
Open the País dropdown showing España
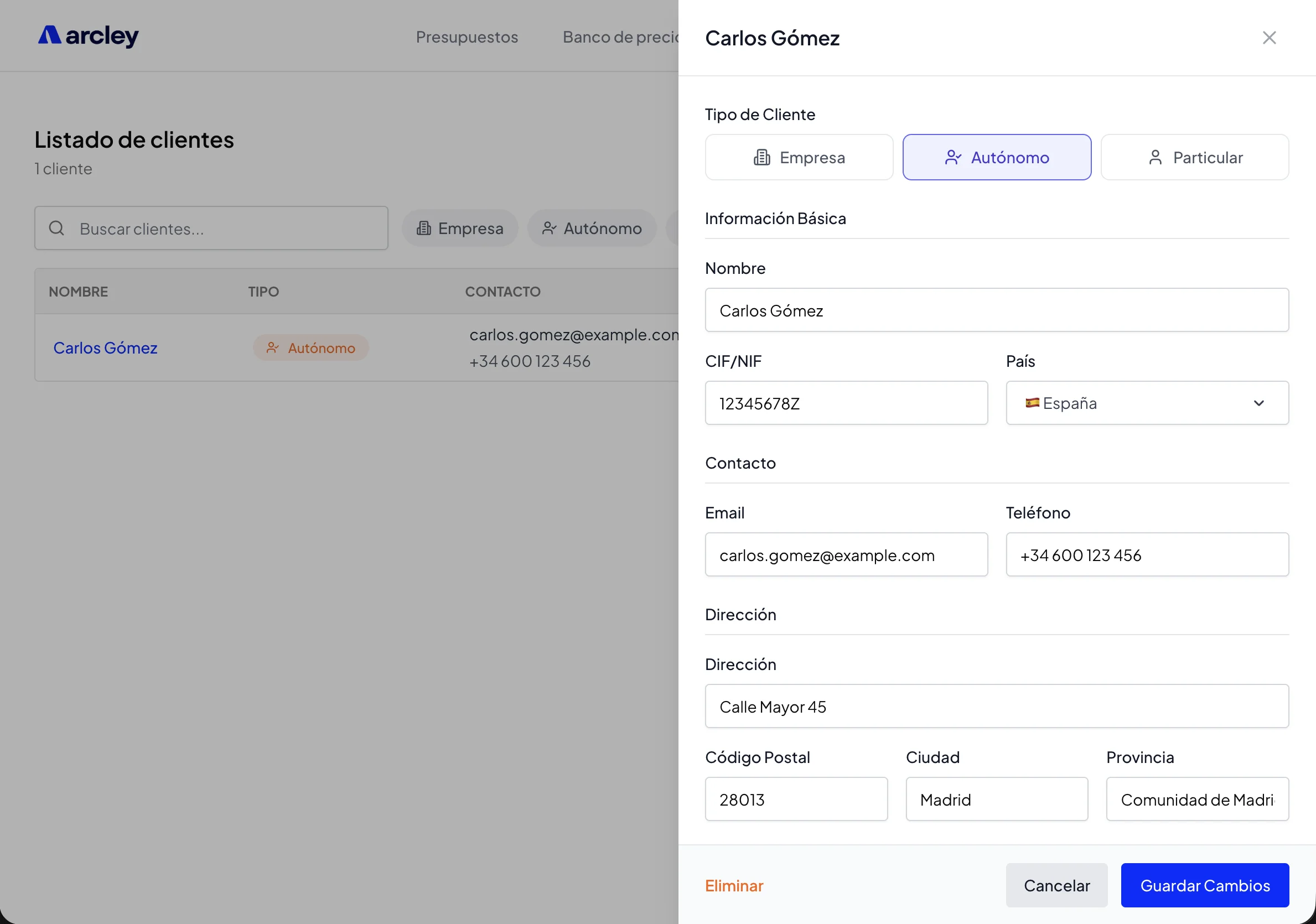pos(1147,403)
